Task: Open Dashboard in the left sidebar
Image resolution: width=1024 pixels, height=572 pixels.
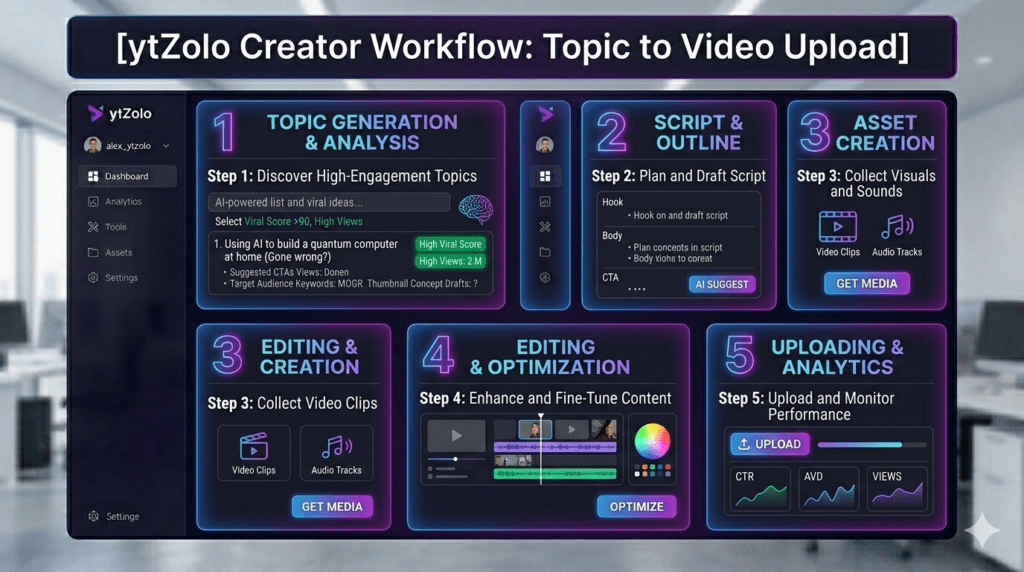Action: pos(127,176)
